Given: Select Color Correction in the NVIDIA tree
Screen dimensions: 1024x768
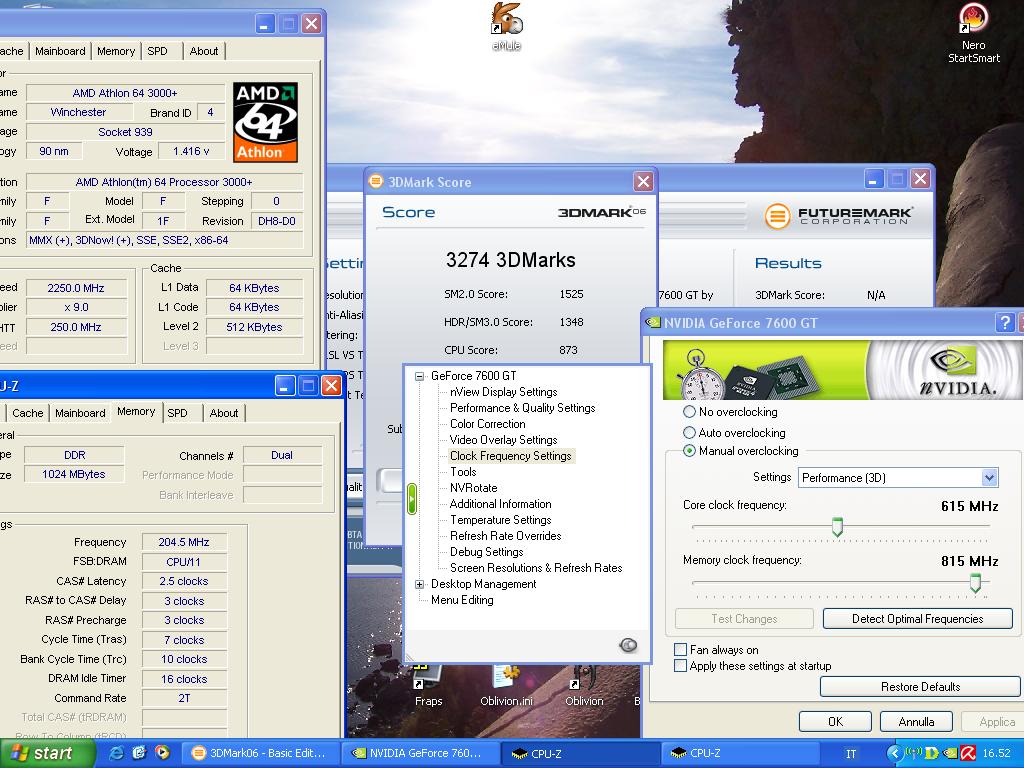Looking at the screenshot, I should point(487,424).
